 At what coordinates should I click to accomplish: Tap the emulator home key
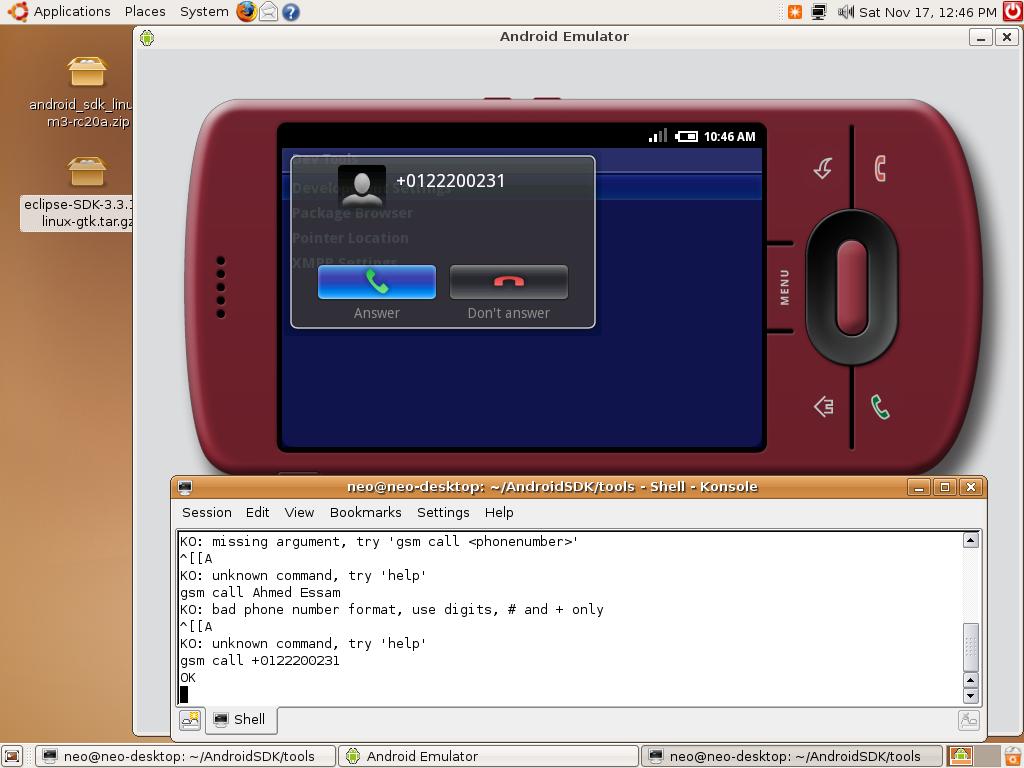824,407
